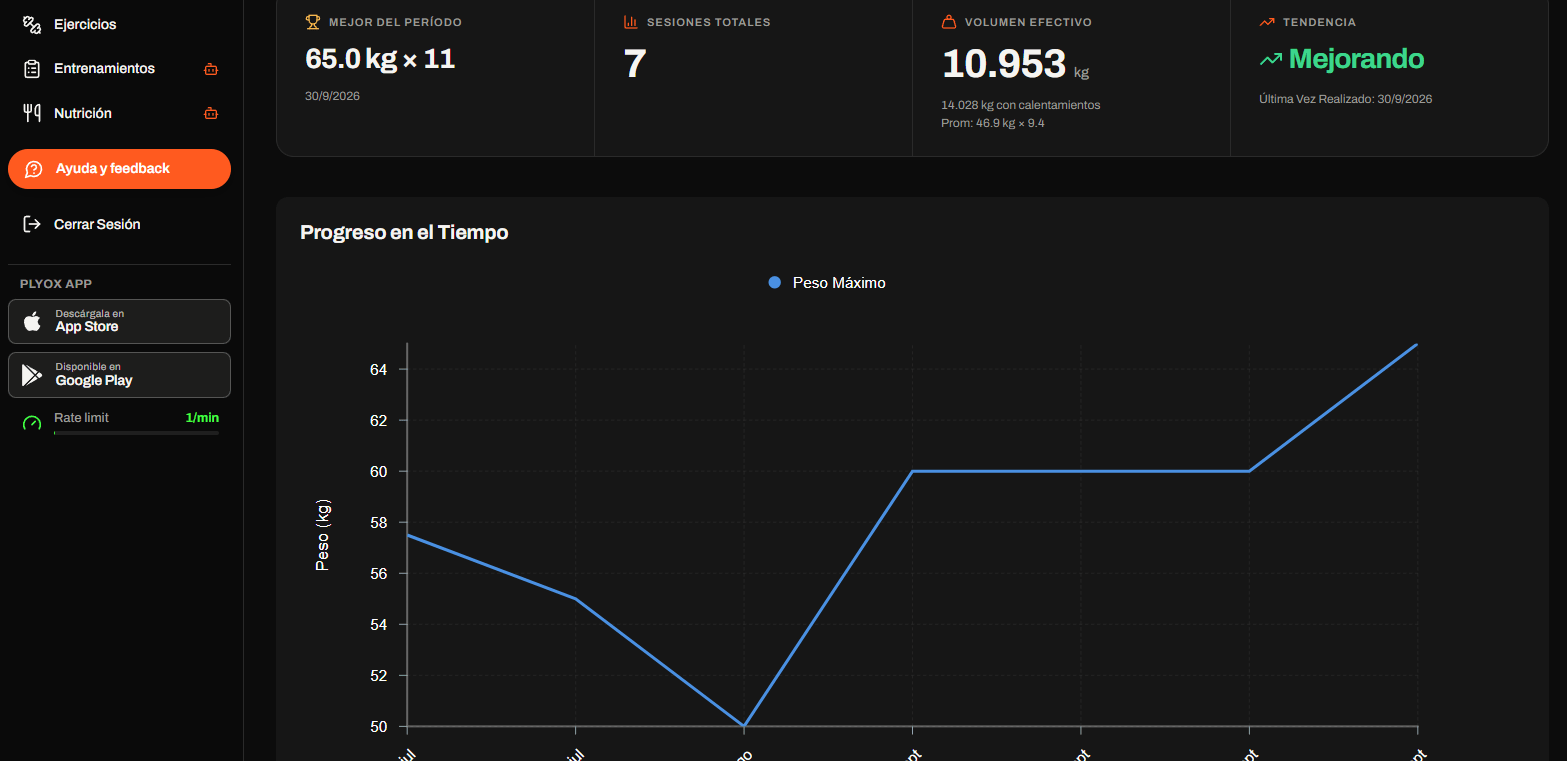Click the rate limit gauge icon
Viewport: 1567px width, 761px height.
coord(32,423)
